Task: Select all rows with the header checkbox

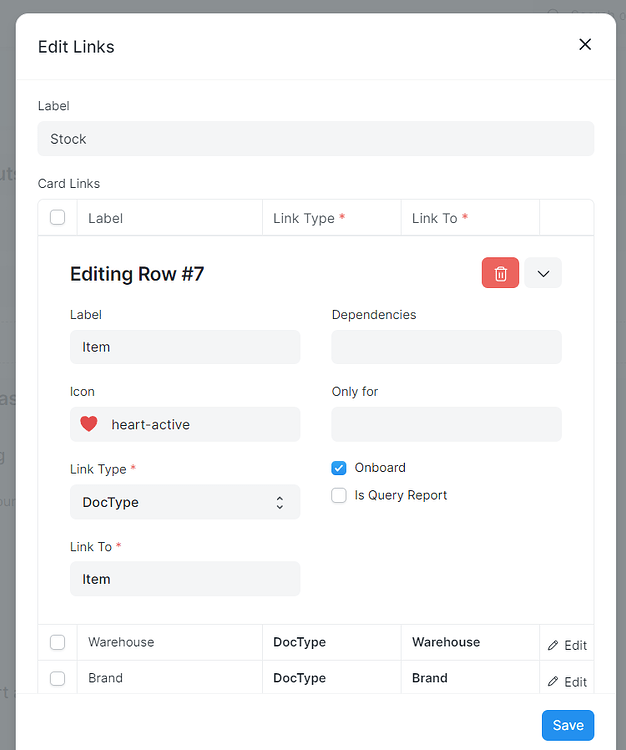Action: (57, 218)
